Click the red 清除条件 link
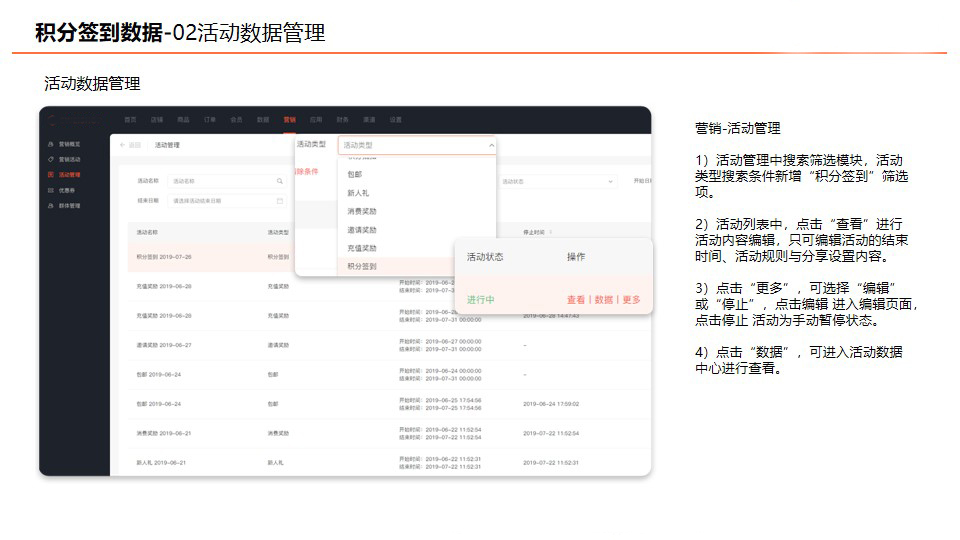 (307, 171)
